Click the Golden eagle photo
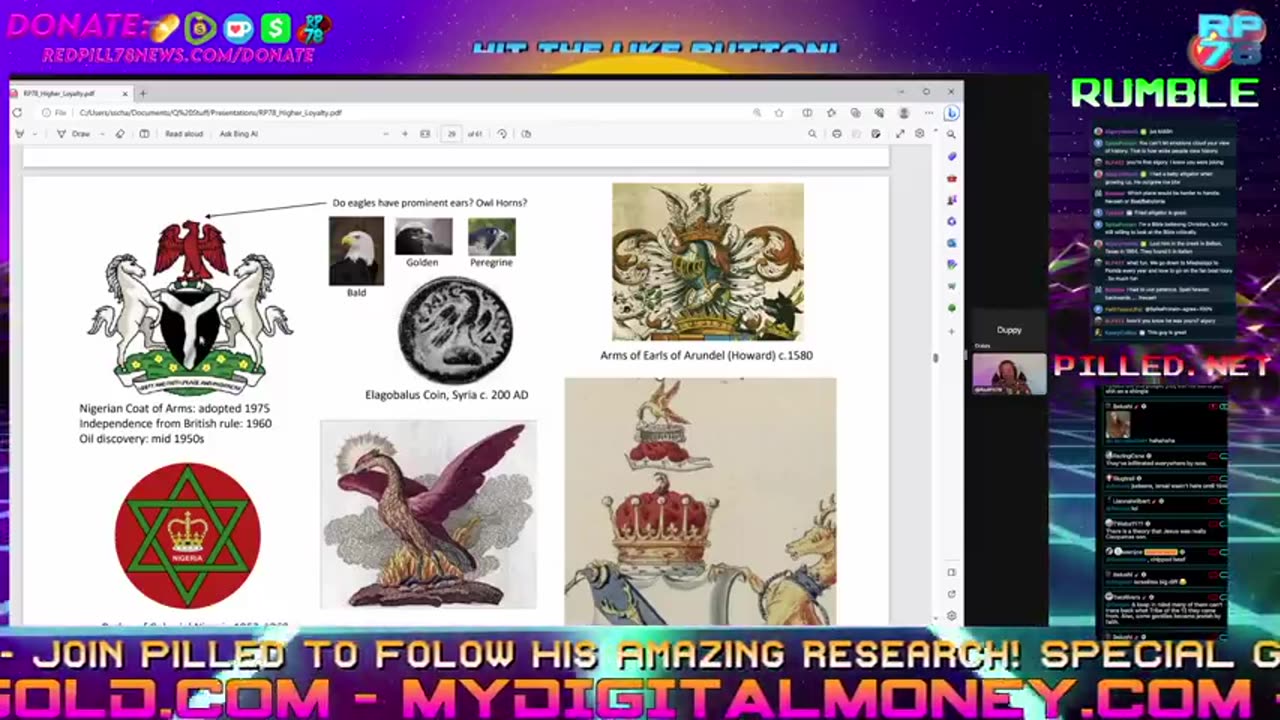Screen dimensions: 1280x720 423,237
